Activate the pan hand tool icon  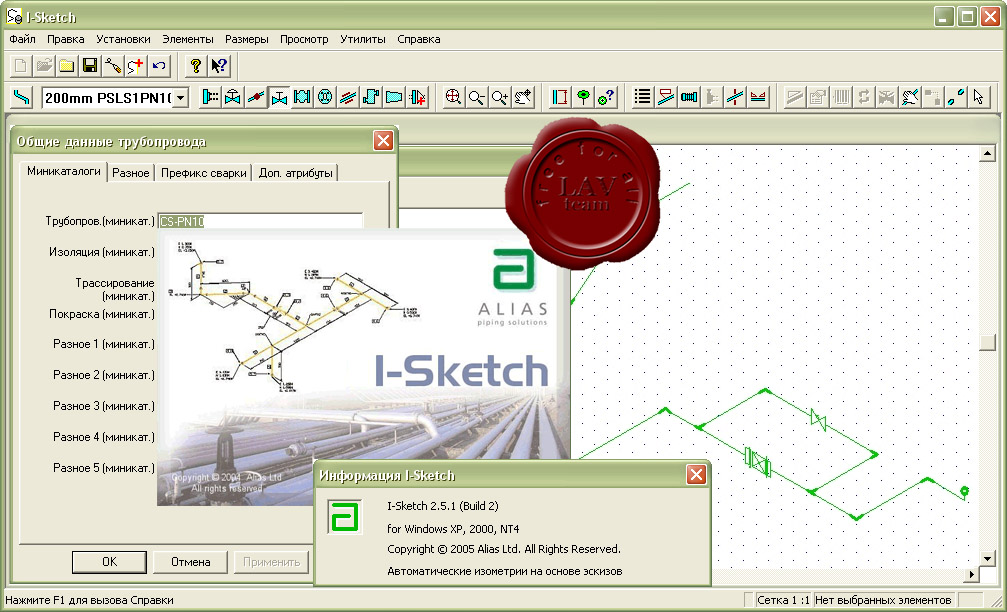point(523,98)
